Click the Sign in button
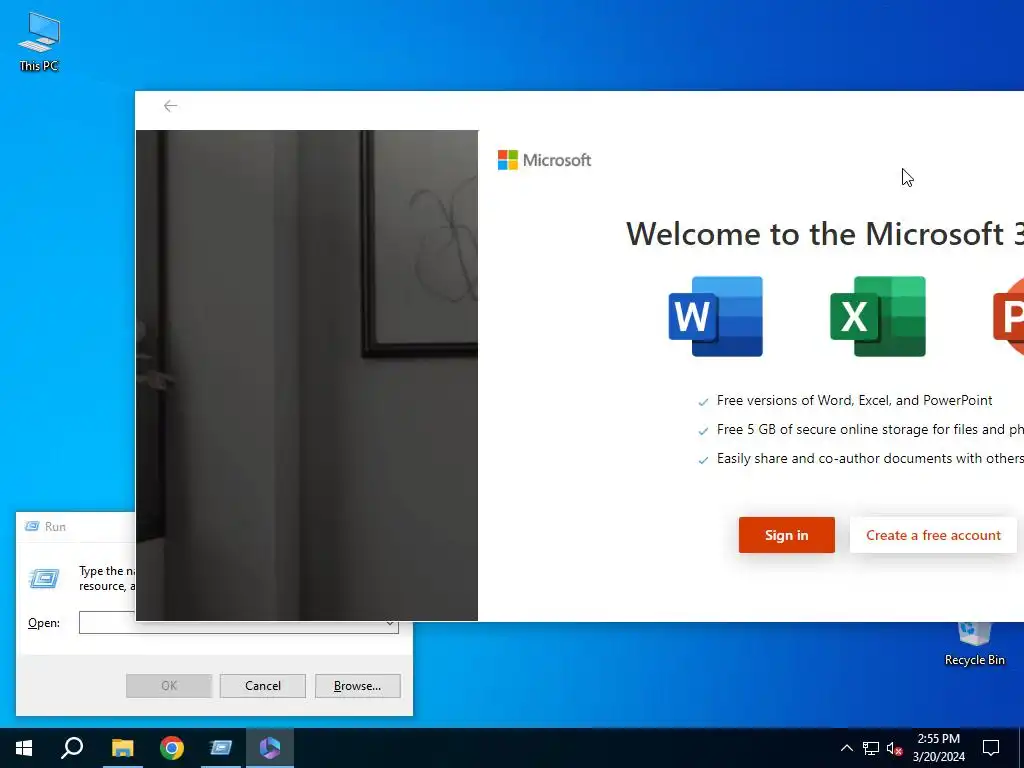The image size is (1024, 768). (786, 535)
